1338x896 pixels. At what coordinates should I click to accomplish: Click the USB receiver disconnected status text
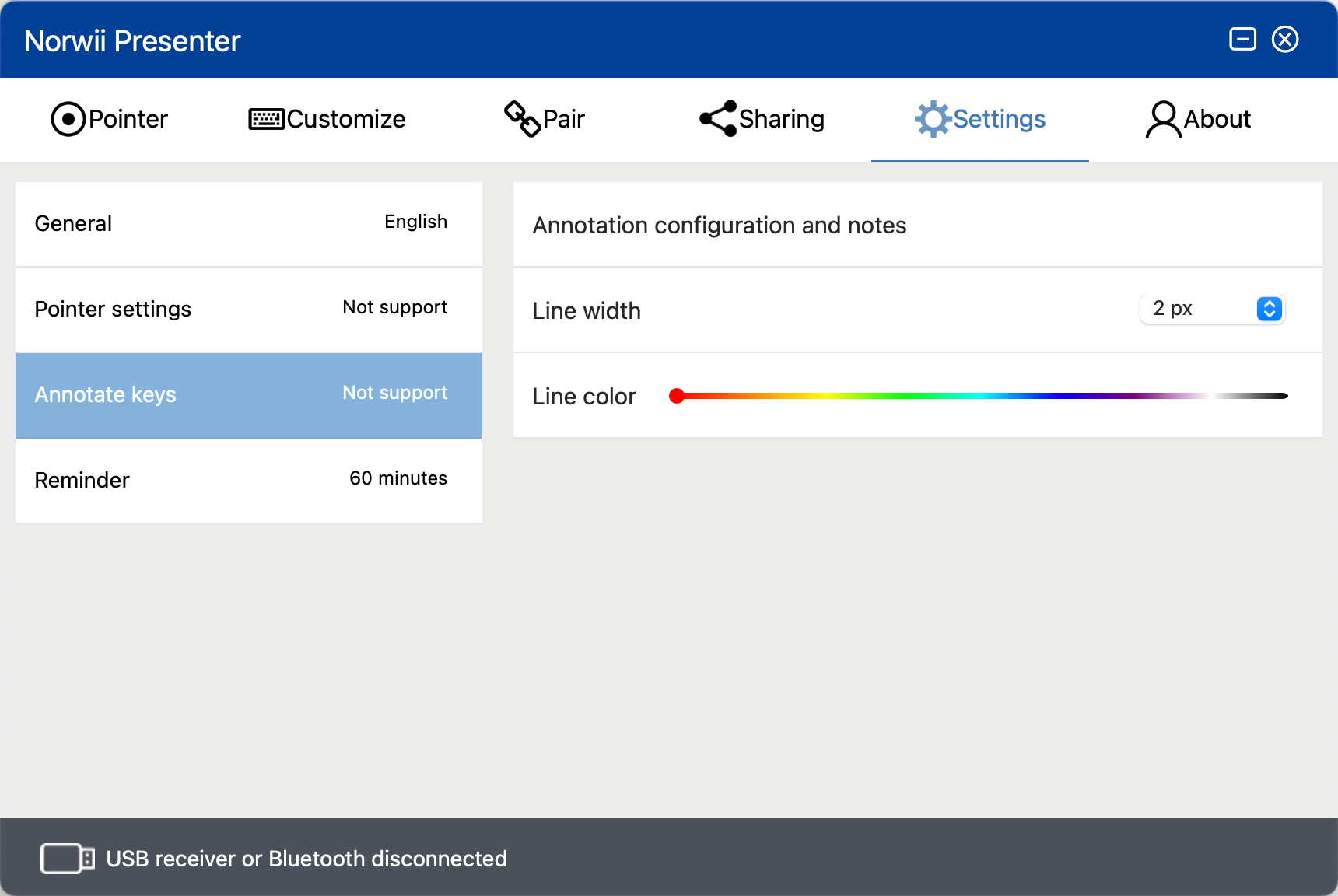pyautogui.click(x=306, y=859)
